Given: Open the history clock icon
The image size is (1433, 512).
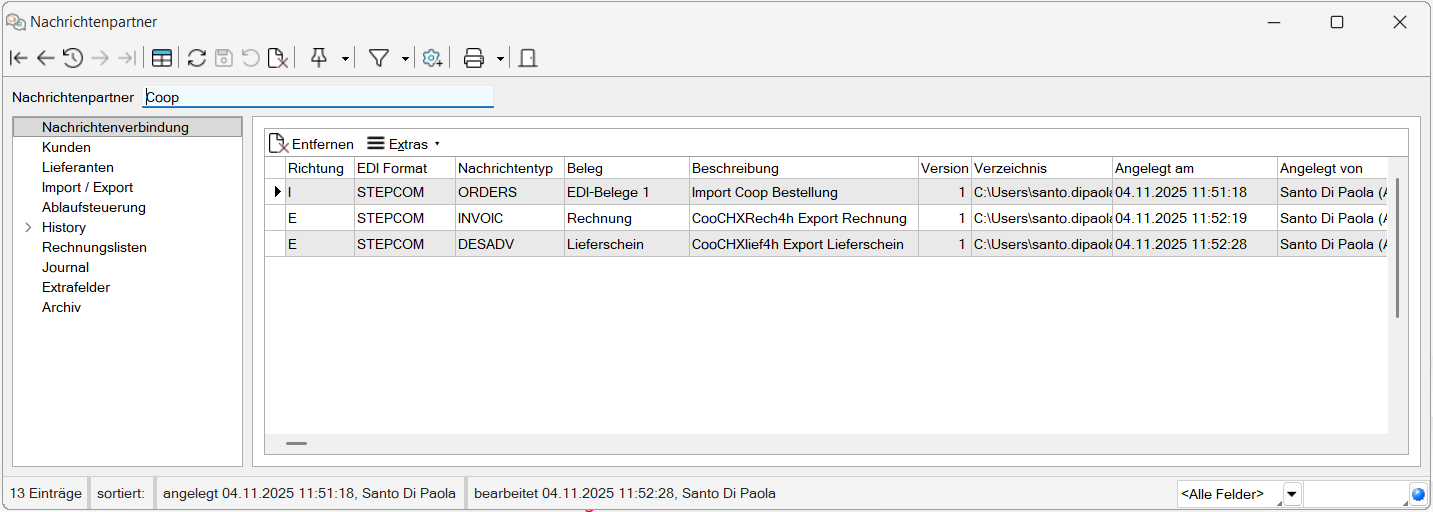Looking at the screenshot, I should tap(73, 58).
